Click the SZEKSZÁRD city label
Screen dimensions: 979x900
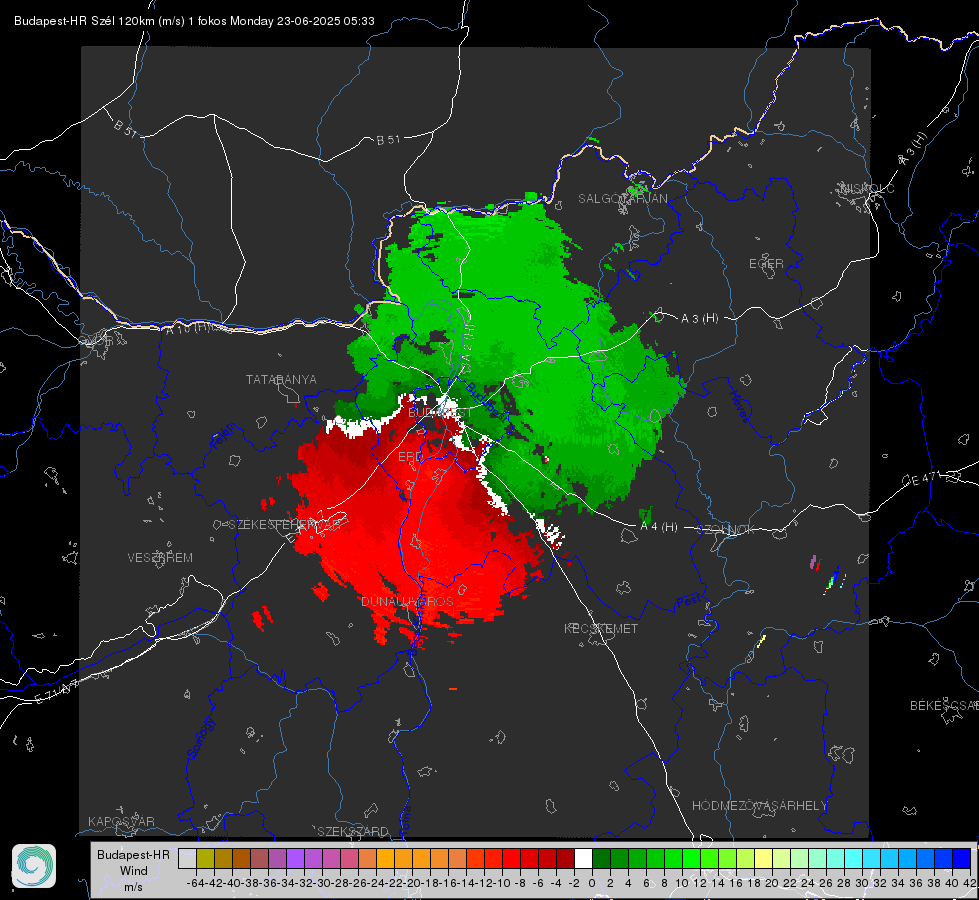tap(353, 831)
